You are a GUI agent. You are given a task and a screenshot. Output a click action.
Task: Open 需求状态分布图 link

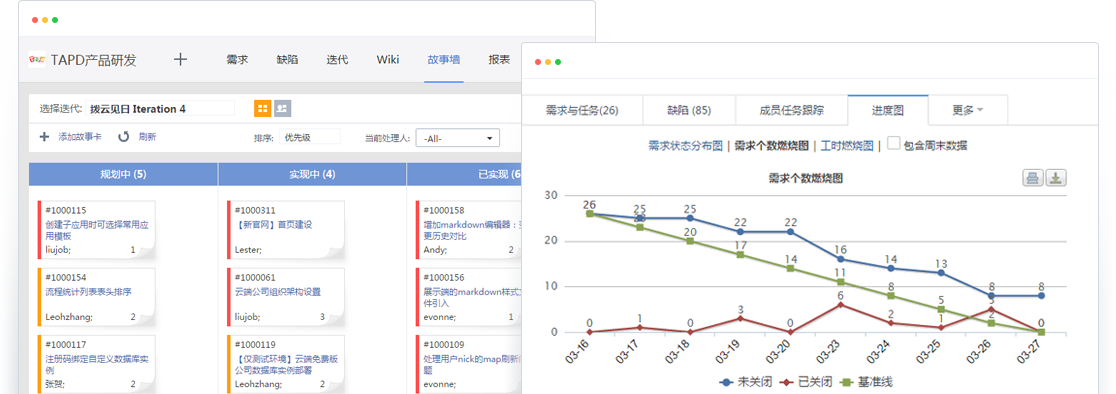click(685, 145)
